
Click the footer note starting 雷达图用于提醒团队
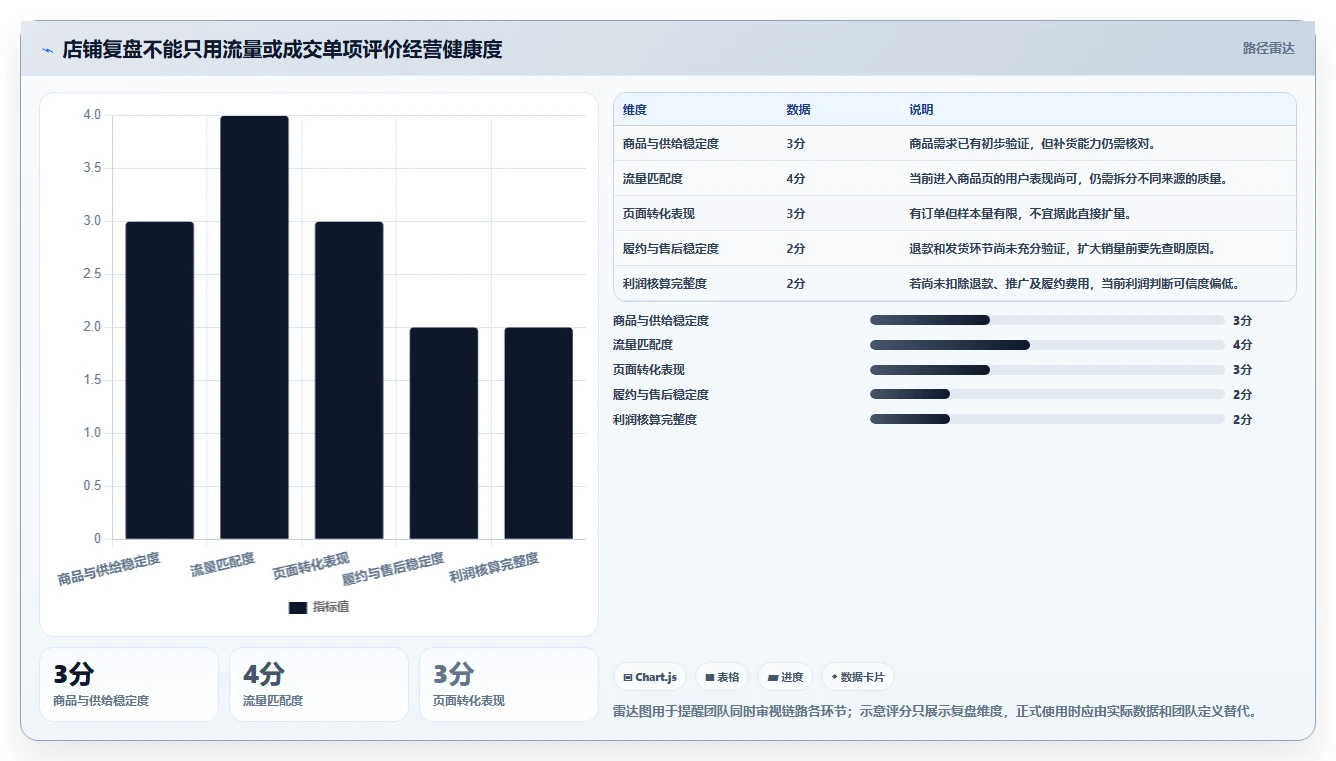click(x=934, y=712)
